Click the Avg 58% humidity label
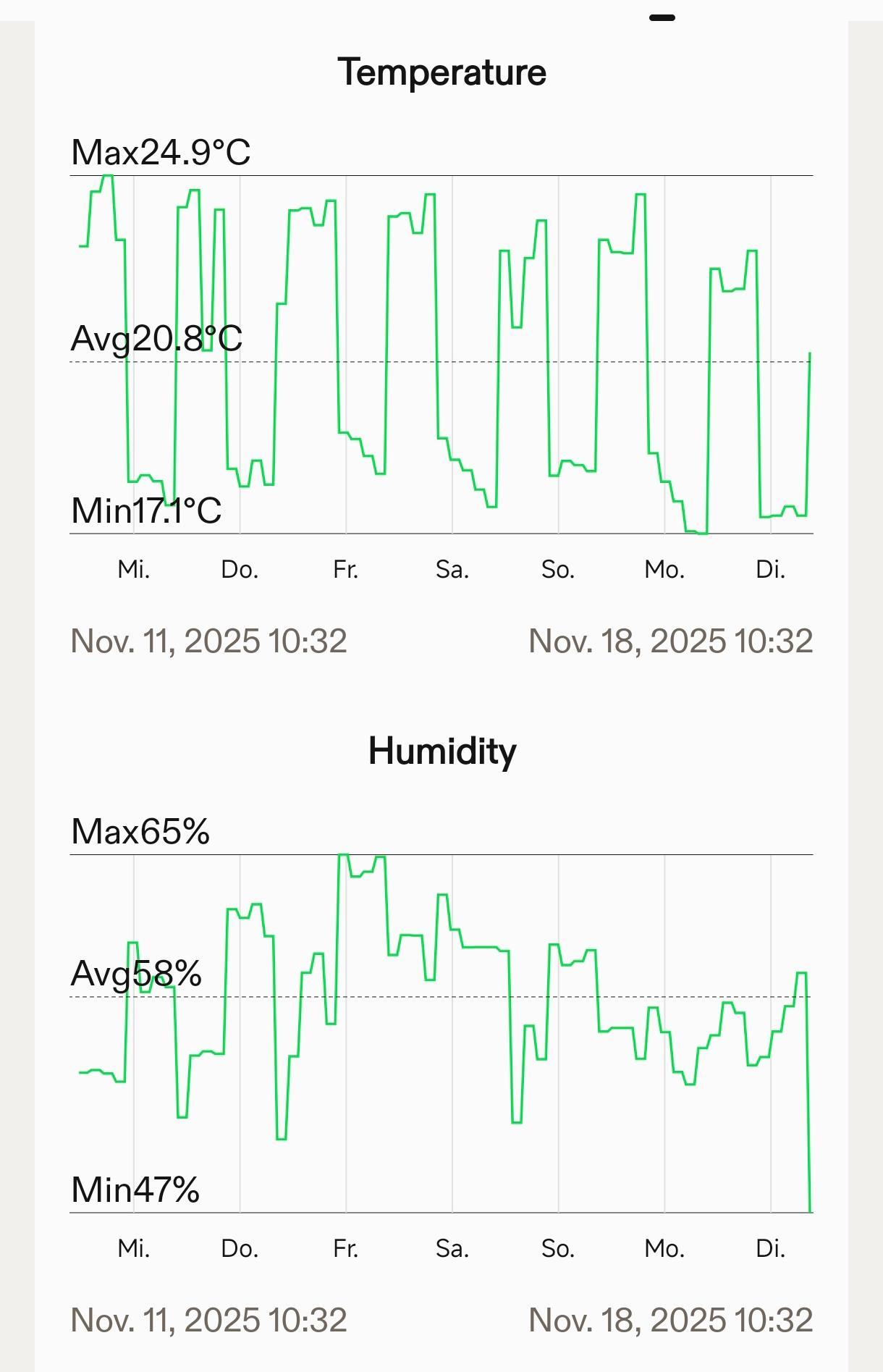This screenshot has width=883, height=1372. tap(136, 973)
